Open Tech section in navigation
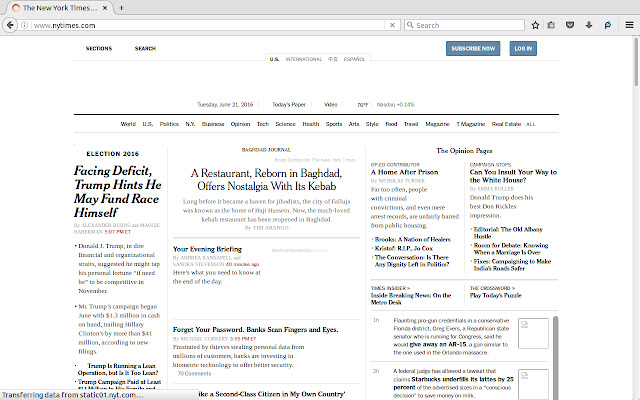 pos(263,124)
